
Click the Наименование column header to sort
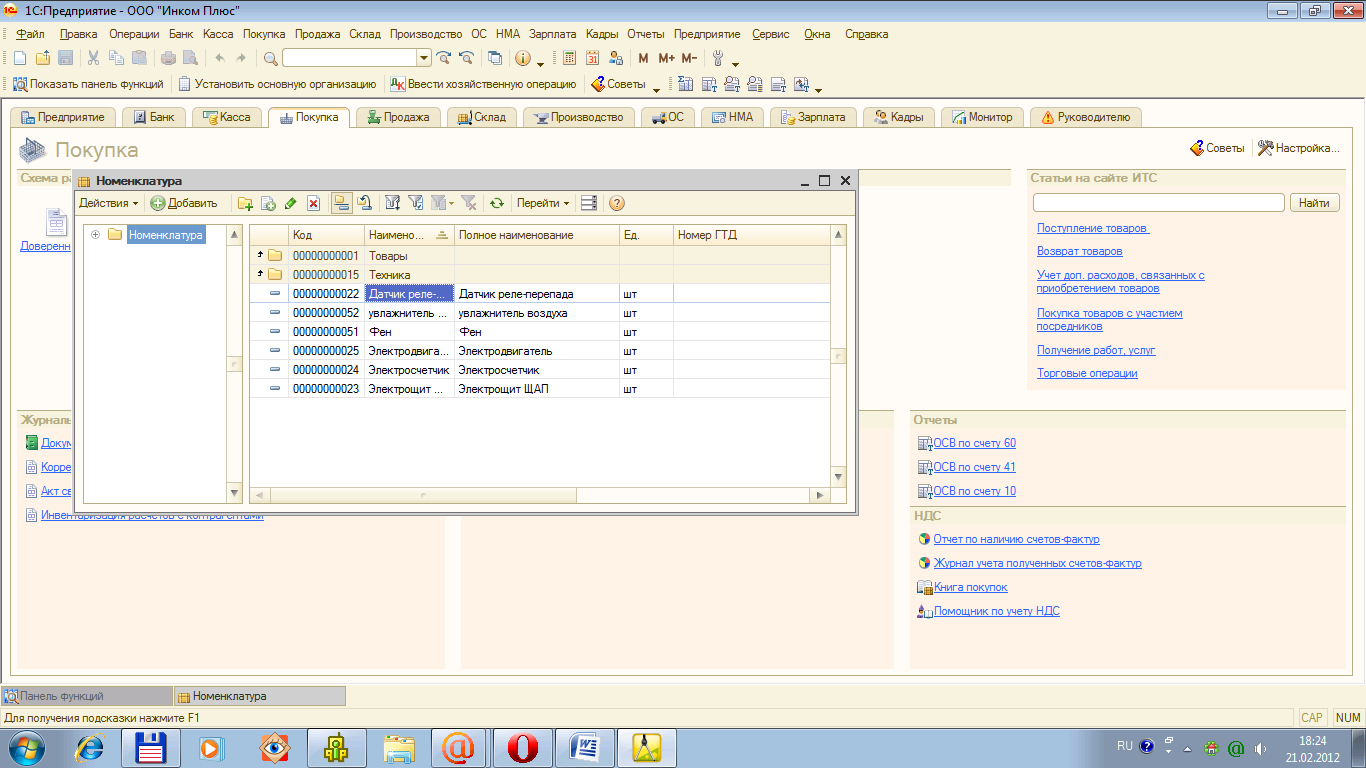tap(409, 235)
